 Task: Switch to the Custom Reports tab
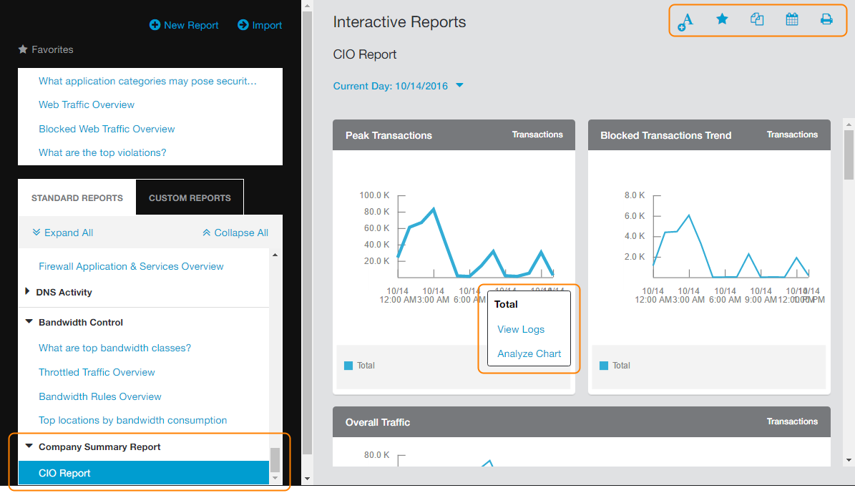[189, 198]
